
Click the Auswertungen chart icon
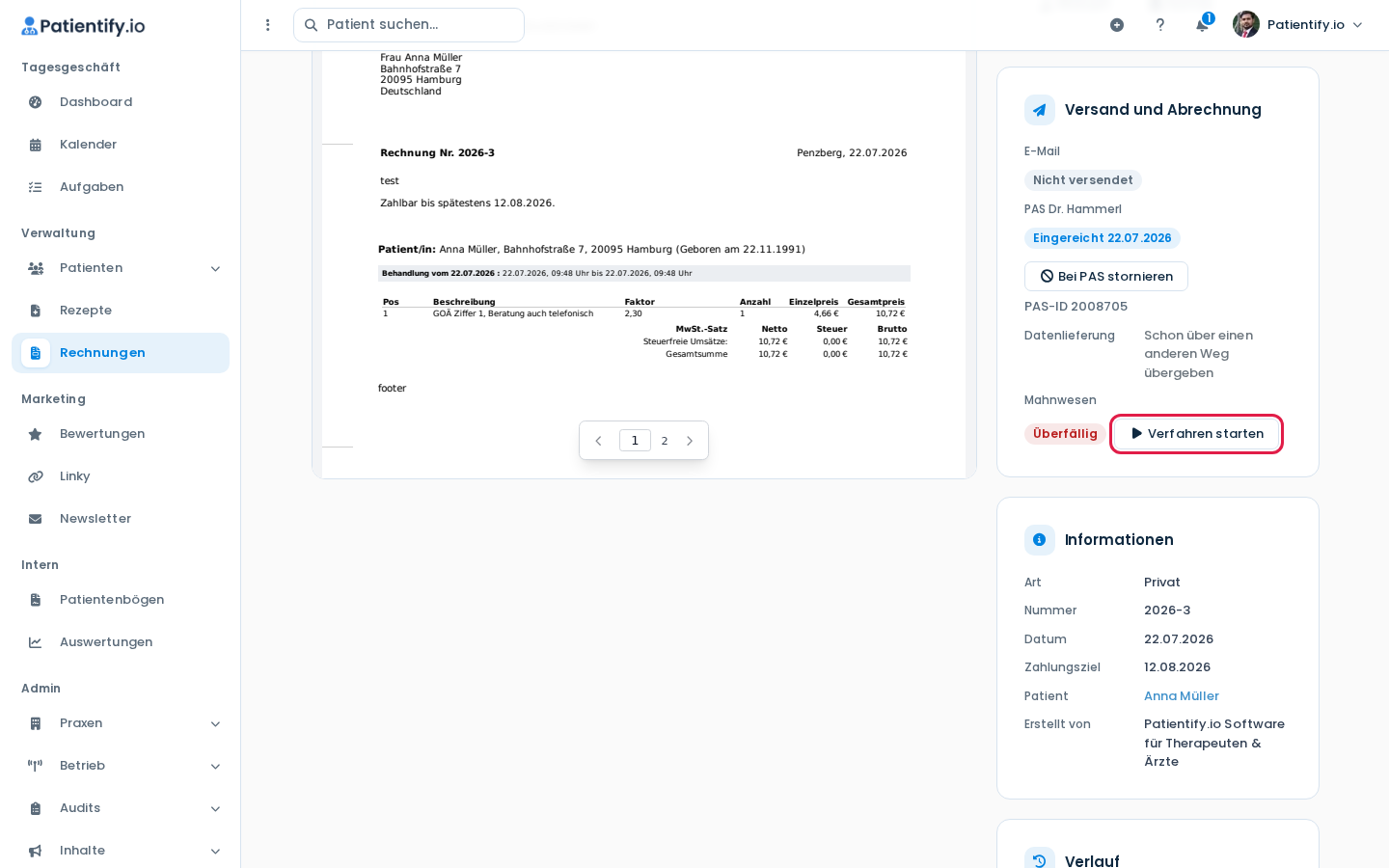(x=36, y=642)
